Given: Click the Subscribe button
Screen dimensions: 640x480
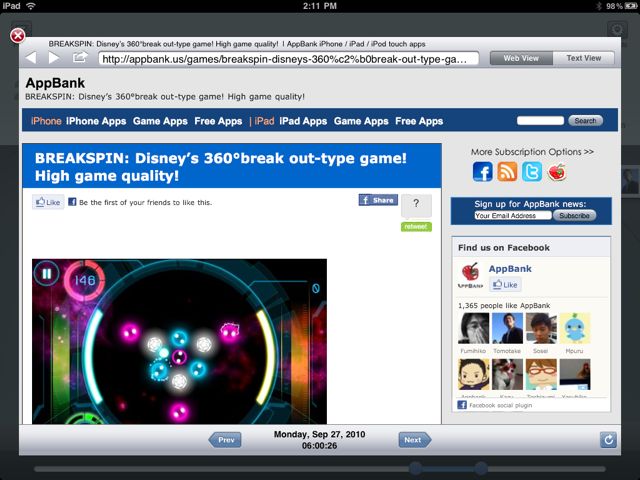Looking at the screenshot, I should 574,216.
